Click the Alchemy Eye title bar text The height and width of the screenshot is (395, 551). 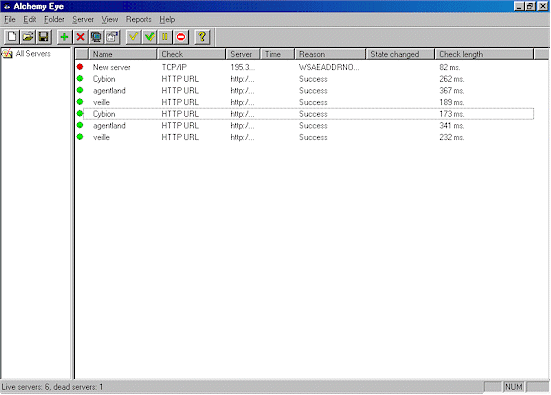(39, 6)
